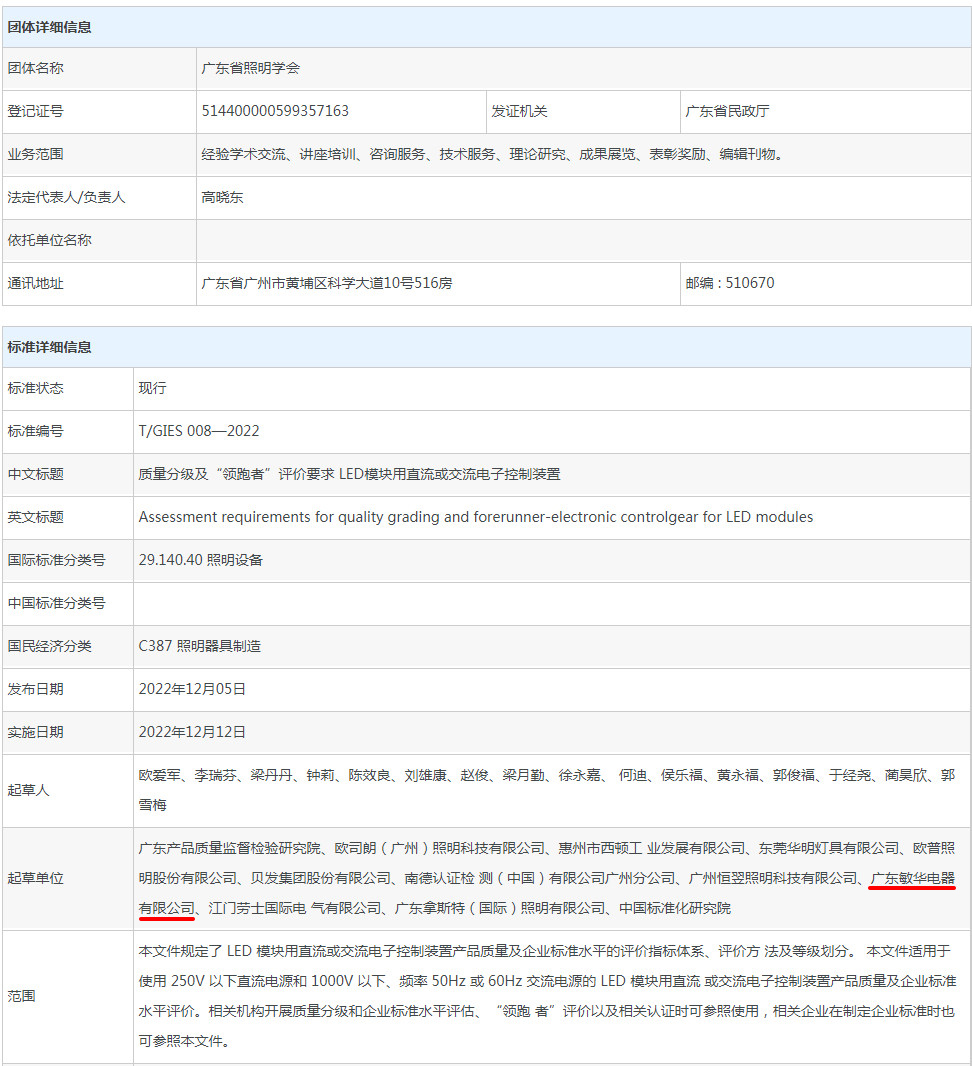The width and height of the screenshot is (972, 1066).
Task: Click registration number 514400000599357163
Action: pyautogui.click(x=275, y=111)
